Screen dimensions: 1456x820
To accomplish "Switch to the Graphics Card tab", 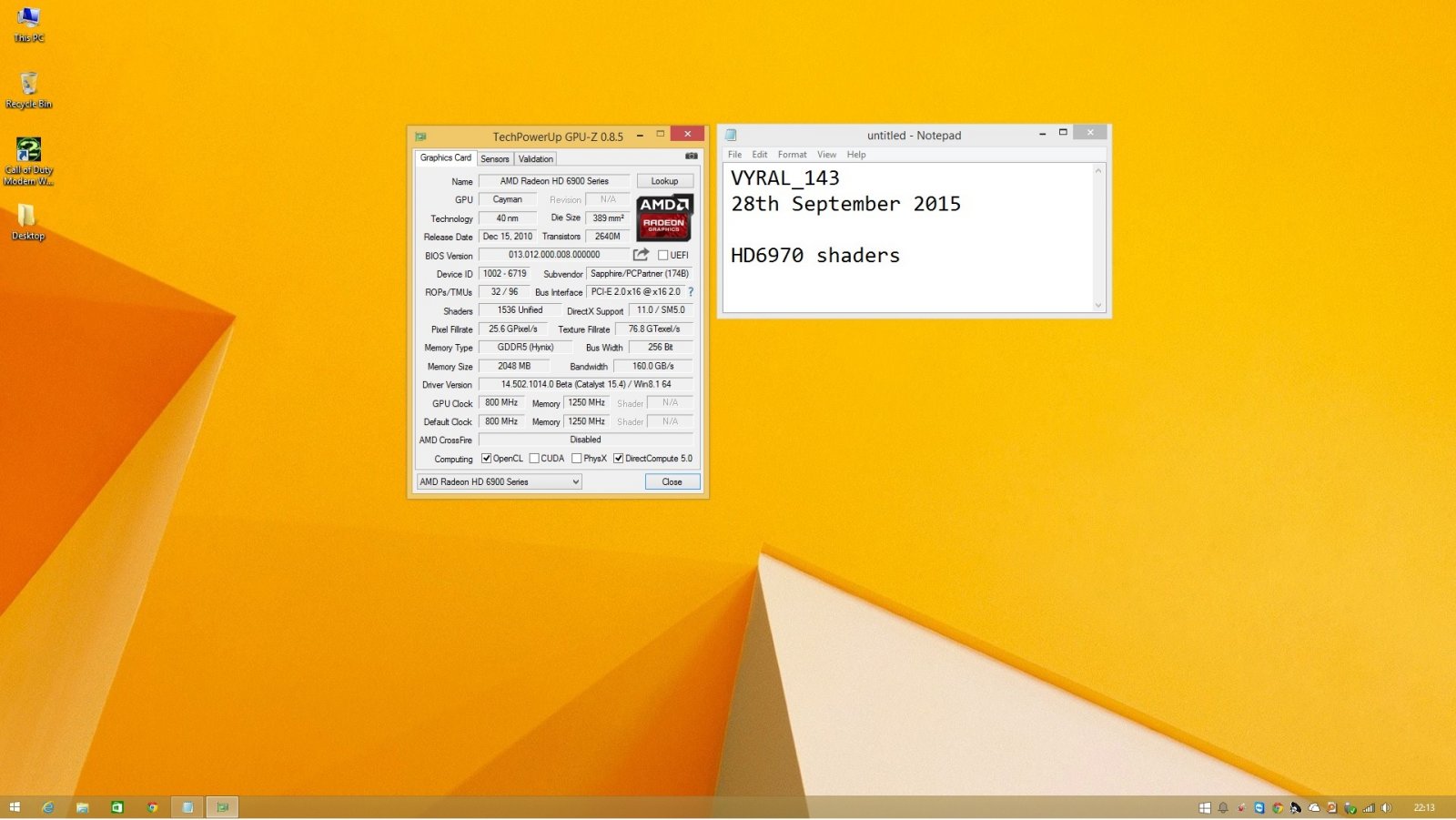I will point(445,157).
